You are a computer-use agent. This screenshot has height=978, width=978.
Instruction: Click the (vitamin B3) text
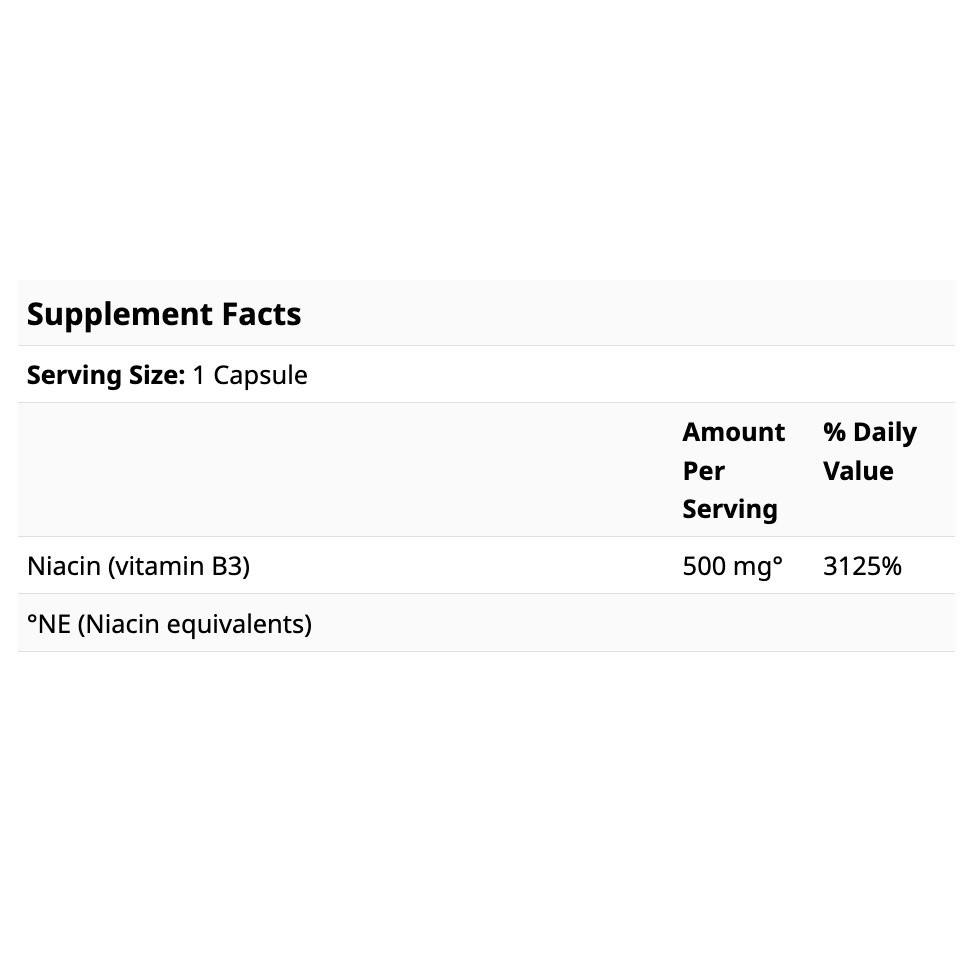coord(179,566)
